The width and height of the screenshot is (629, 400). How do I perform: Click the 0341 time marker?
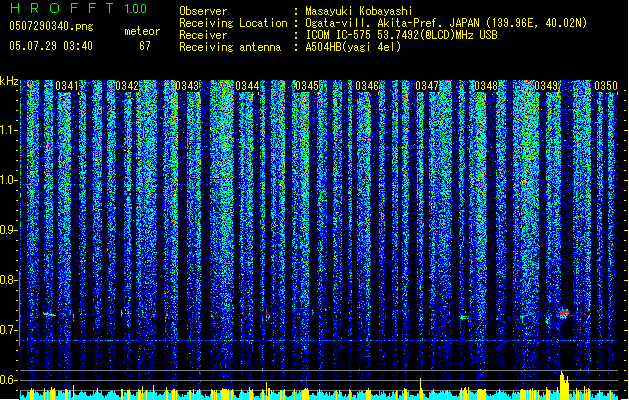point(67,86)
